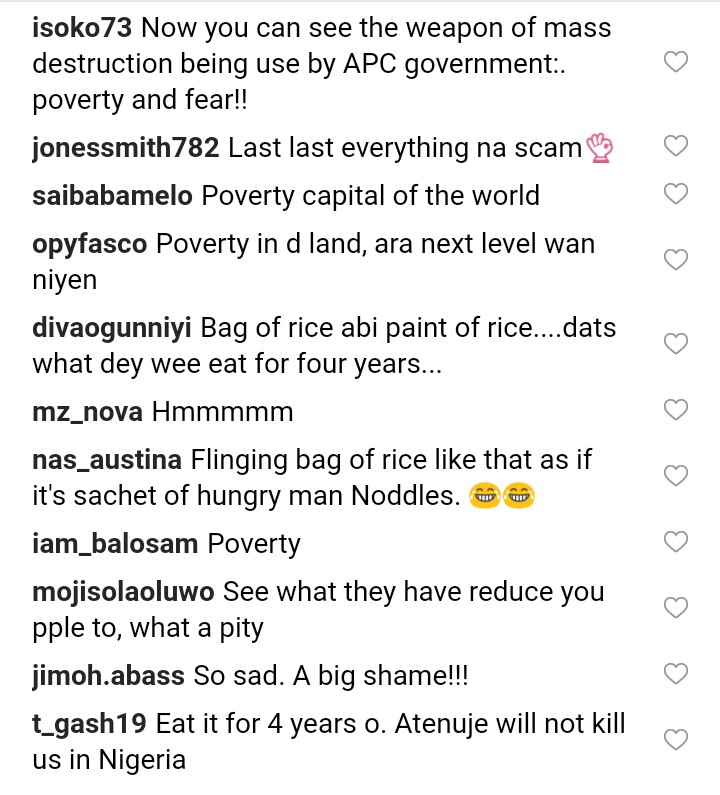This screenshot has width=720, height=795.
Task: Like saibabamelo's Poverty capital comment
Action: 676,194
